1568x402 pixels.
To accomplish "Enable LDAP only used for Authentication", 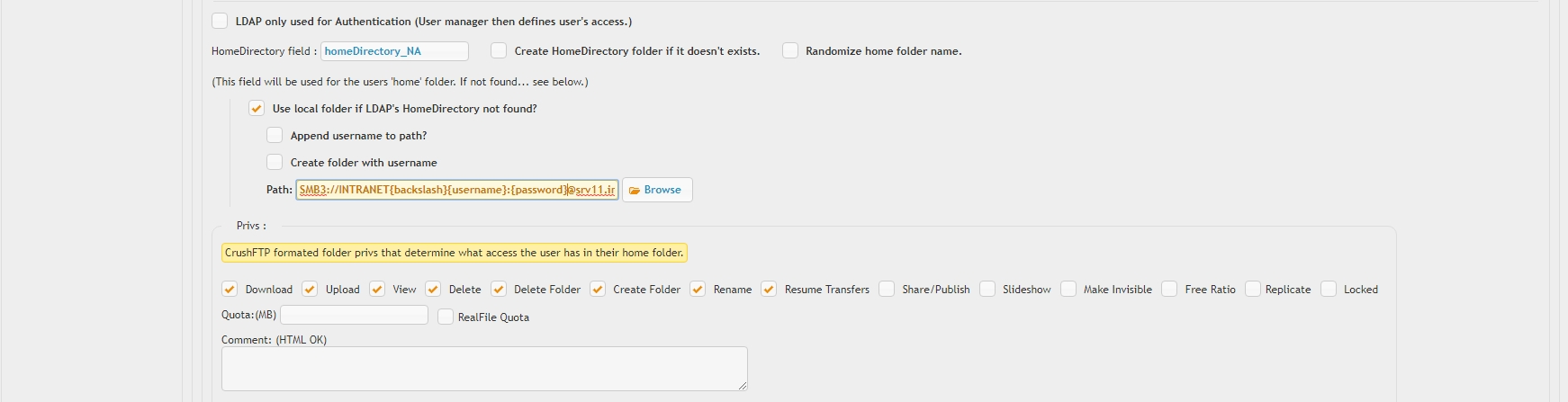I will tap(220, 21).
